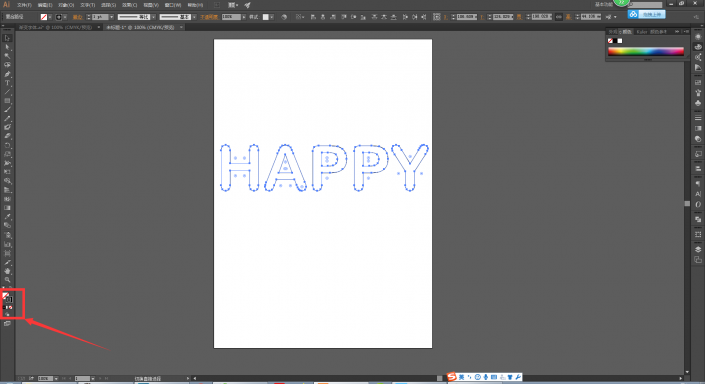Open the variable width profile dropdown
The image size is (705, 384).
[153, 17]
